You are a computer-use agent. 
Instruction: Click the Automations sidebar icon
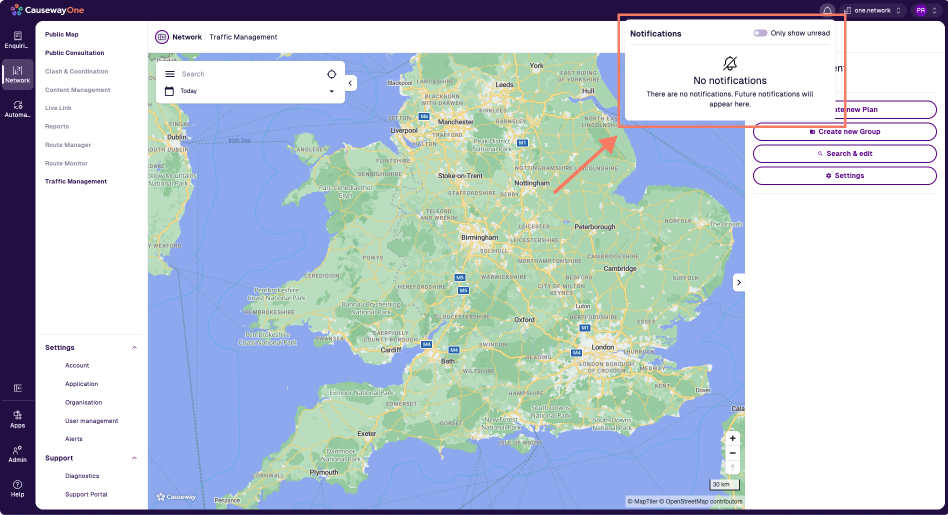[17, 108]
